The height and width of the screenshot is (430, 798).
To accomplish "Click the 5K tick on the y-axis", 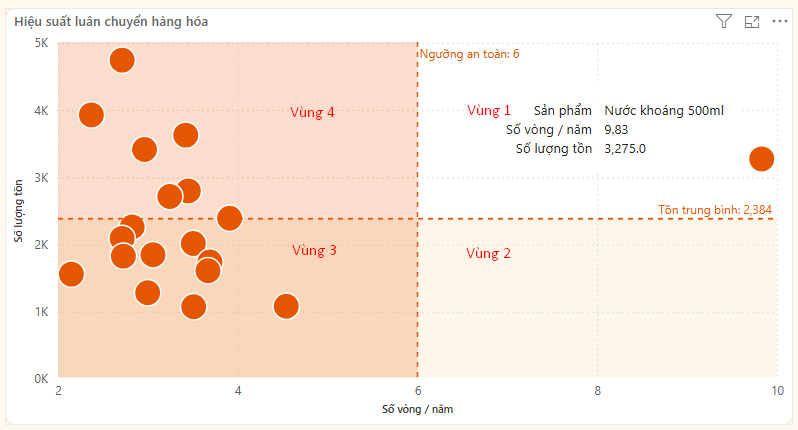I will [41, 43].
